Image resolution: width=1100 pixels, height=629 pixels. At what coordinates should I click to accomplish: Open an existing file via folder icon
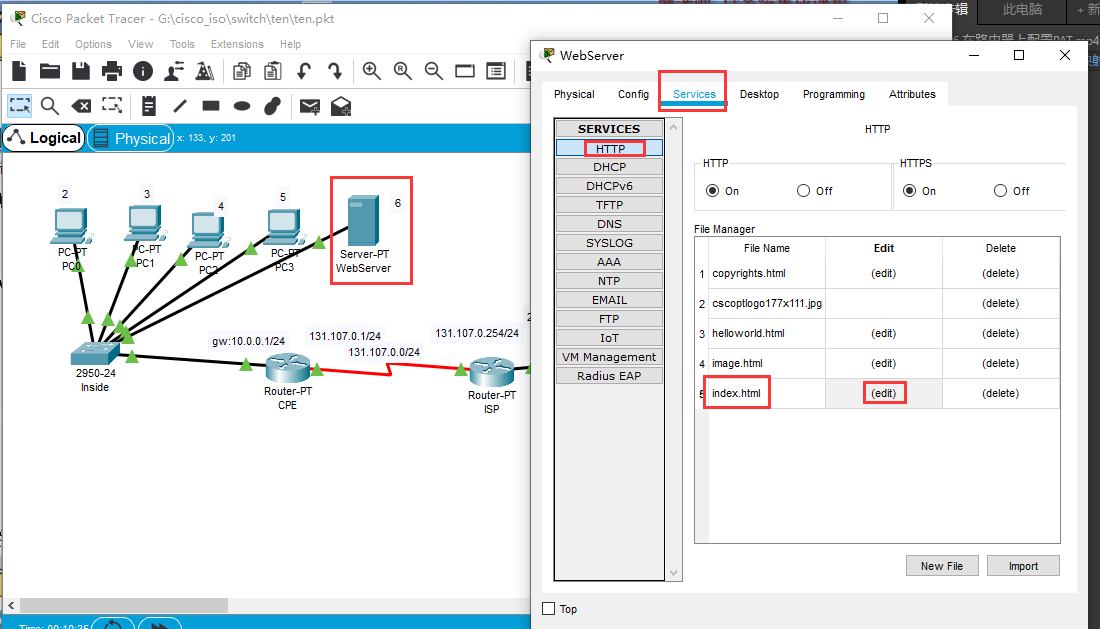click(50, 71)
